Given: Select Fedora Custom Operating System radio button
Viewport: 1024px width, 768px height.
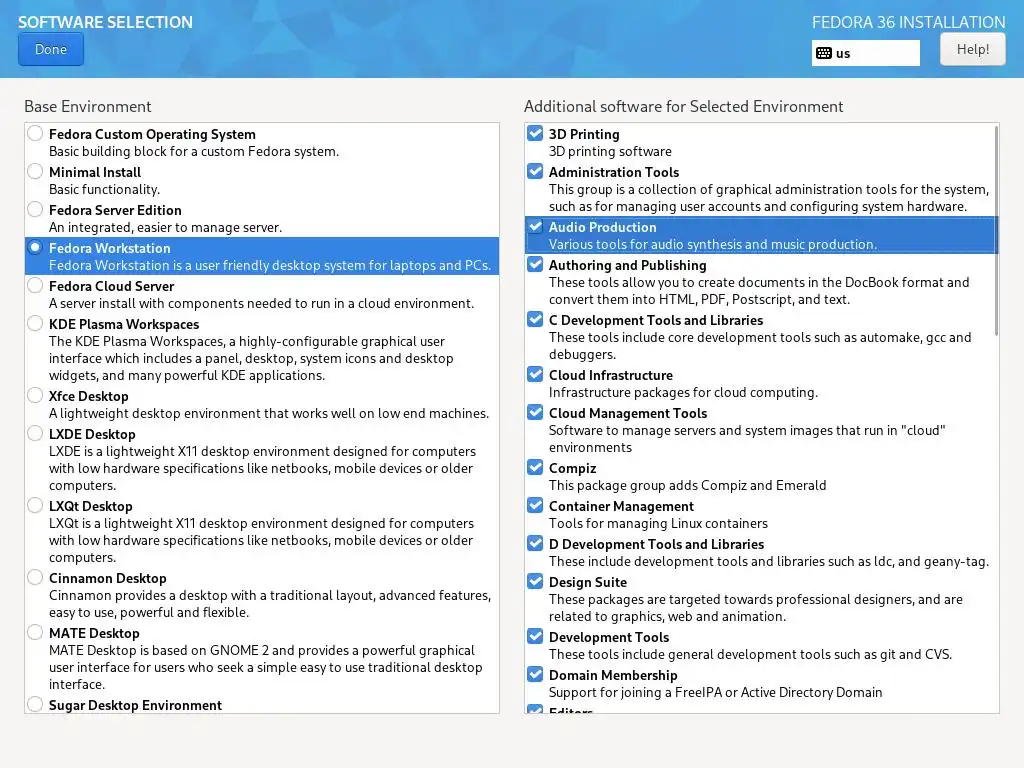Looking at the screenshot, I should point(35,134).
